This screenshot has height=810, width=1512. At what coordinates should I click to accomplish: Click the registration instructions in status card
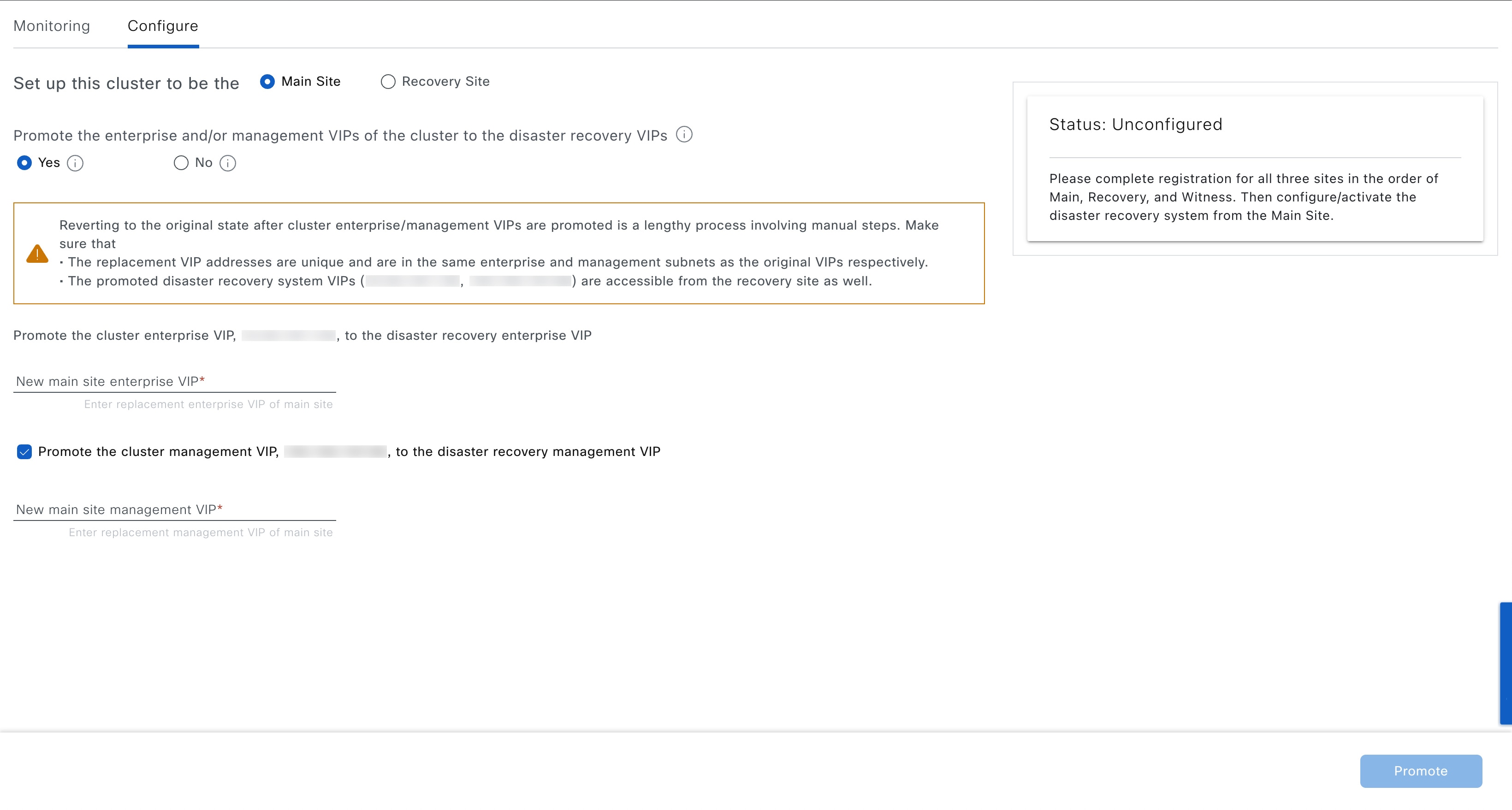pyautogui.click(x=1243, y=197)
